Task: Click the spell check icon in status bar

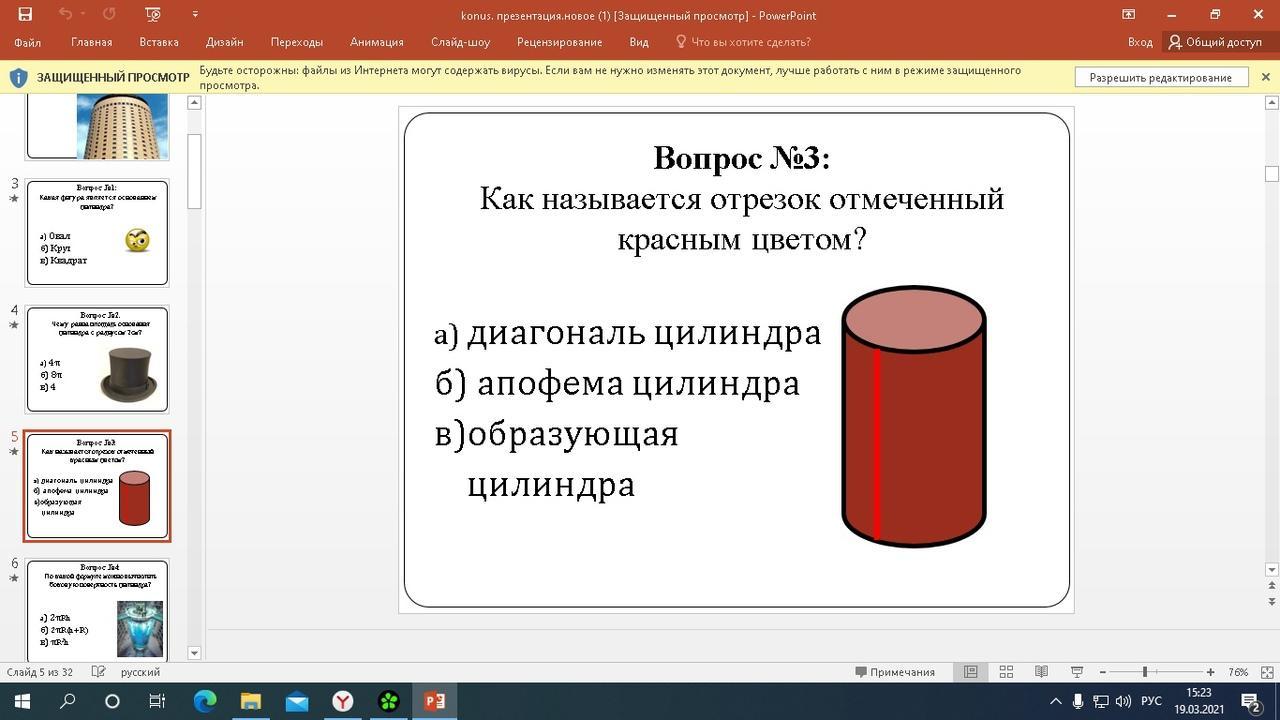Action: click(98, 672)
